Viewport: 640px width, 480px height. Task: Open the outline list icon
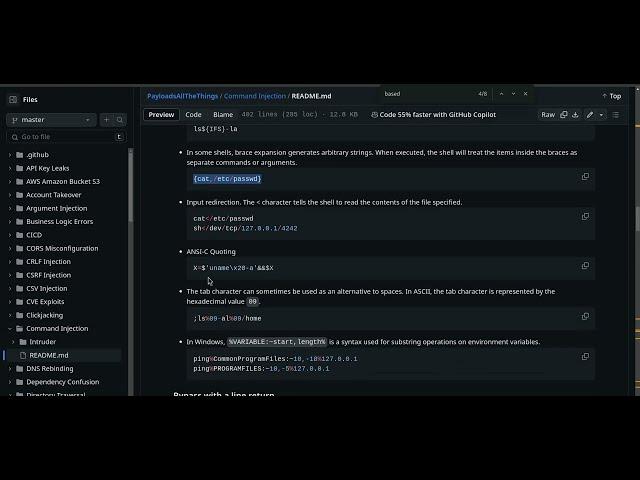tap(616, 115)
